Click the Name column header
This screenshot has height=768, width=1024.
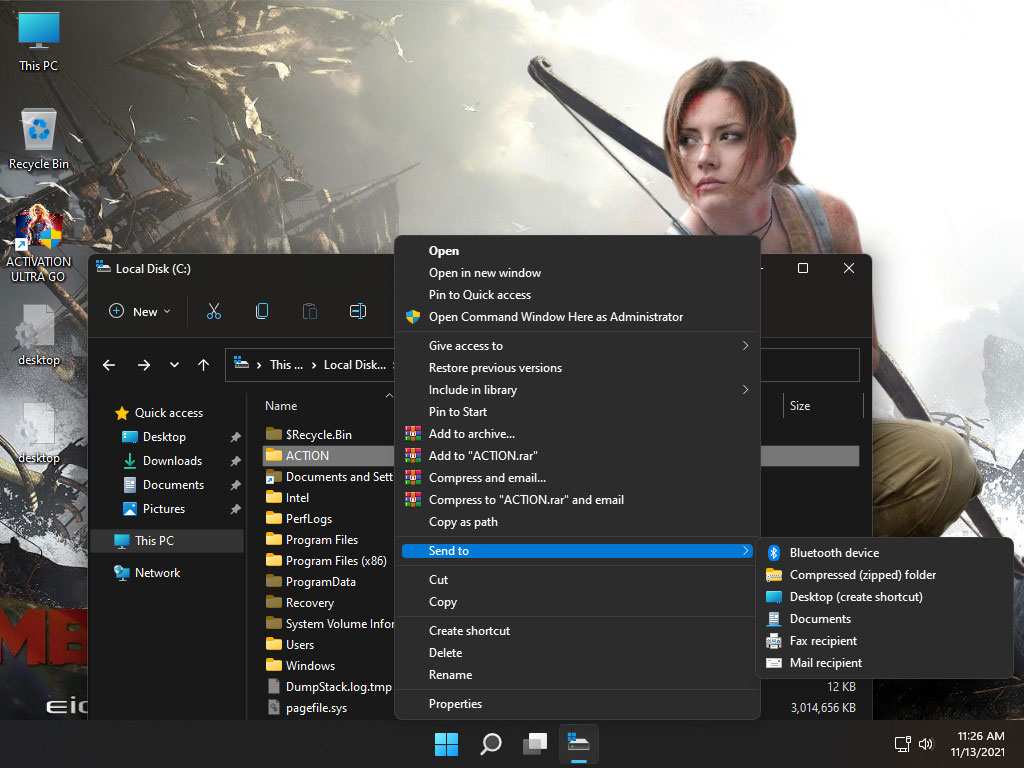tap(281, 406)
